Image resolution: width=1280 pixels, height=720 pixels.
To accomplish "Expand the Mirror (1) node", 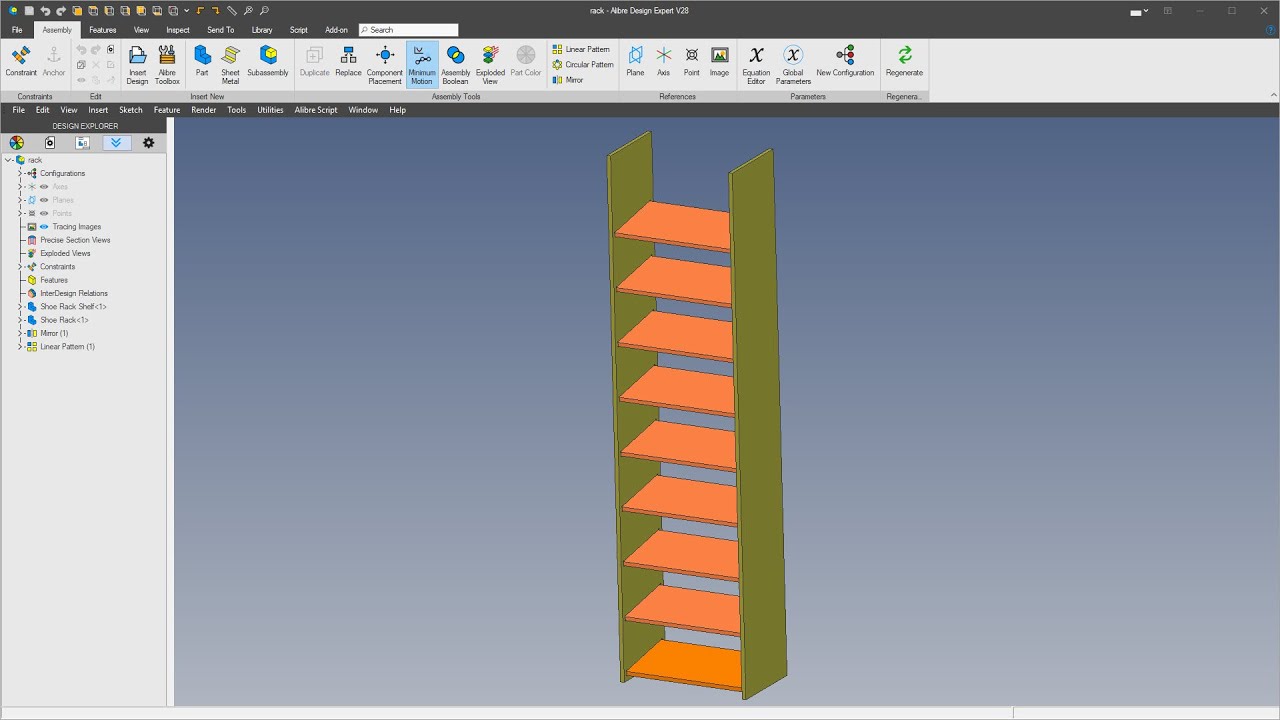I will pyautogui.click(x=20, y=333).
